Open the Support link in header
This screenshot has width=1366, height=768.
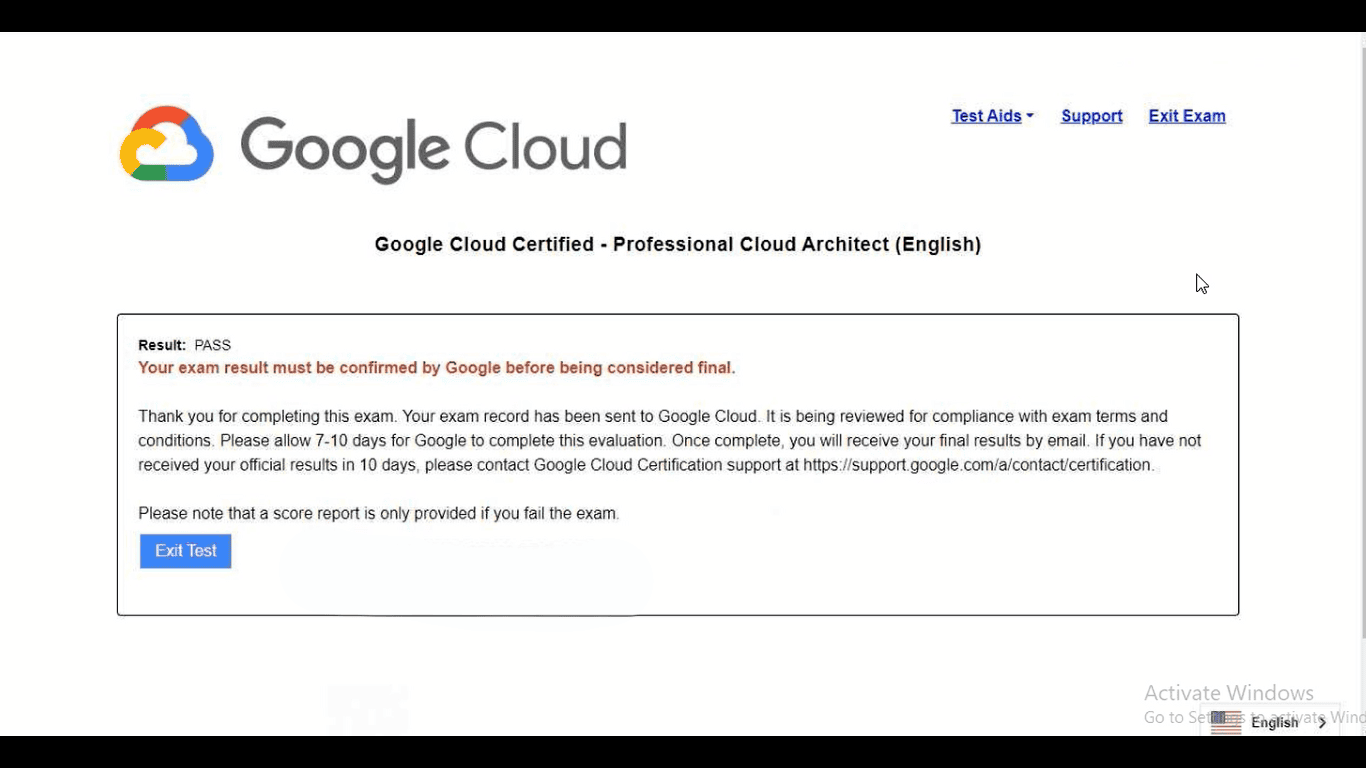click(x=1091, y=116)
